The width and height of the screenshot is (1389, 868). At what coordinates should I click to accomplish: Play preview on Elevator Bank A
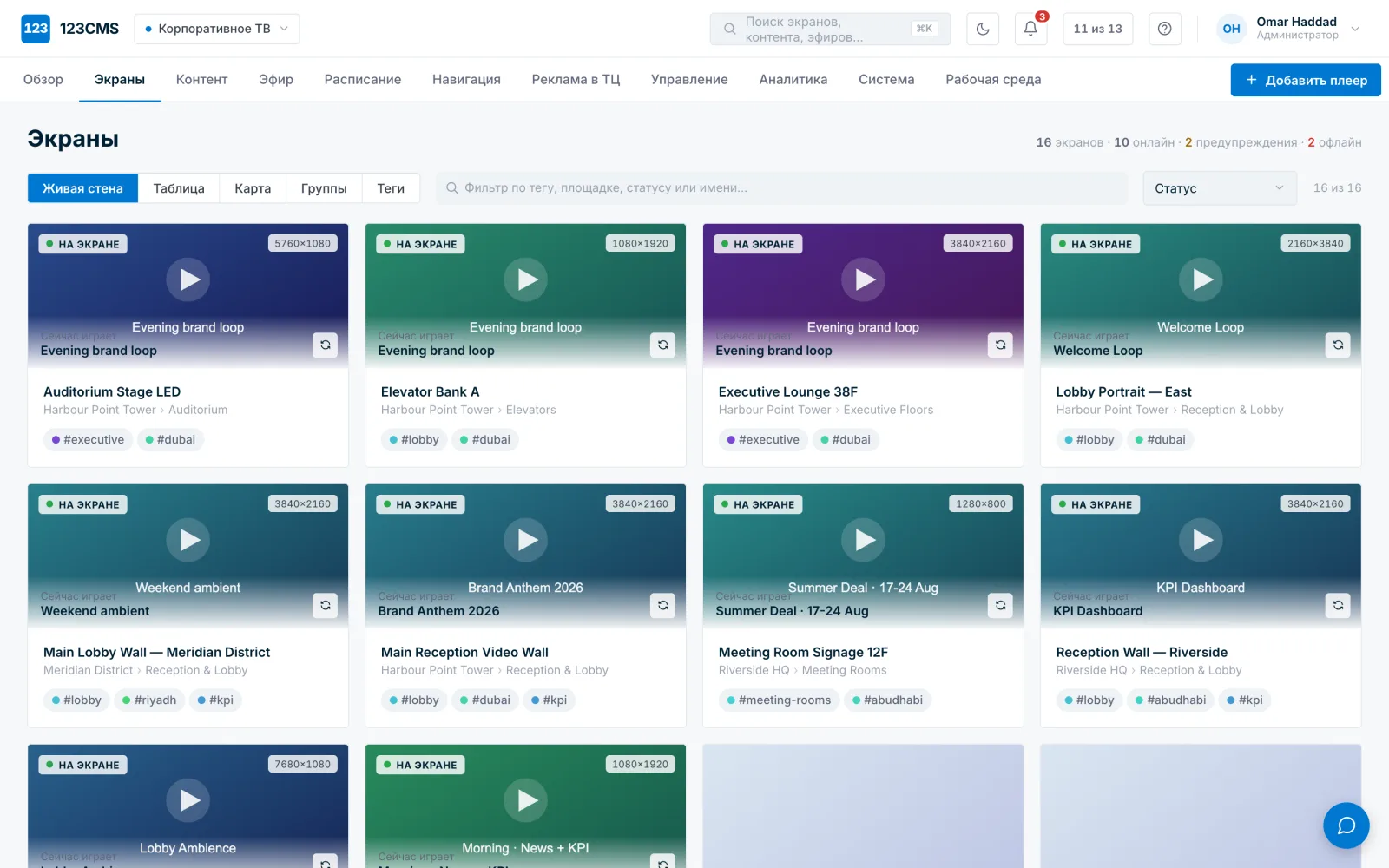coord(526,279)
